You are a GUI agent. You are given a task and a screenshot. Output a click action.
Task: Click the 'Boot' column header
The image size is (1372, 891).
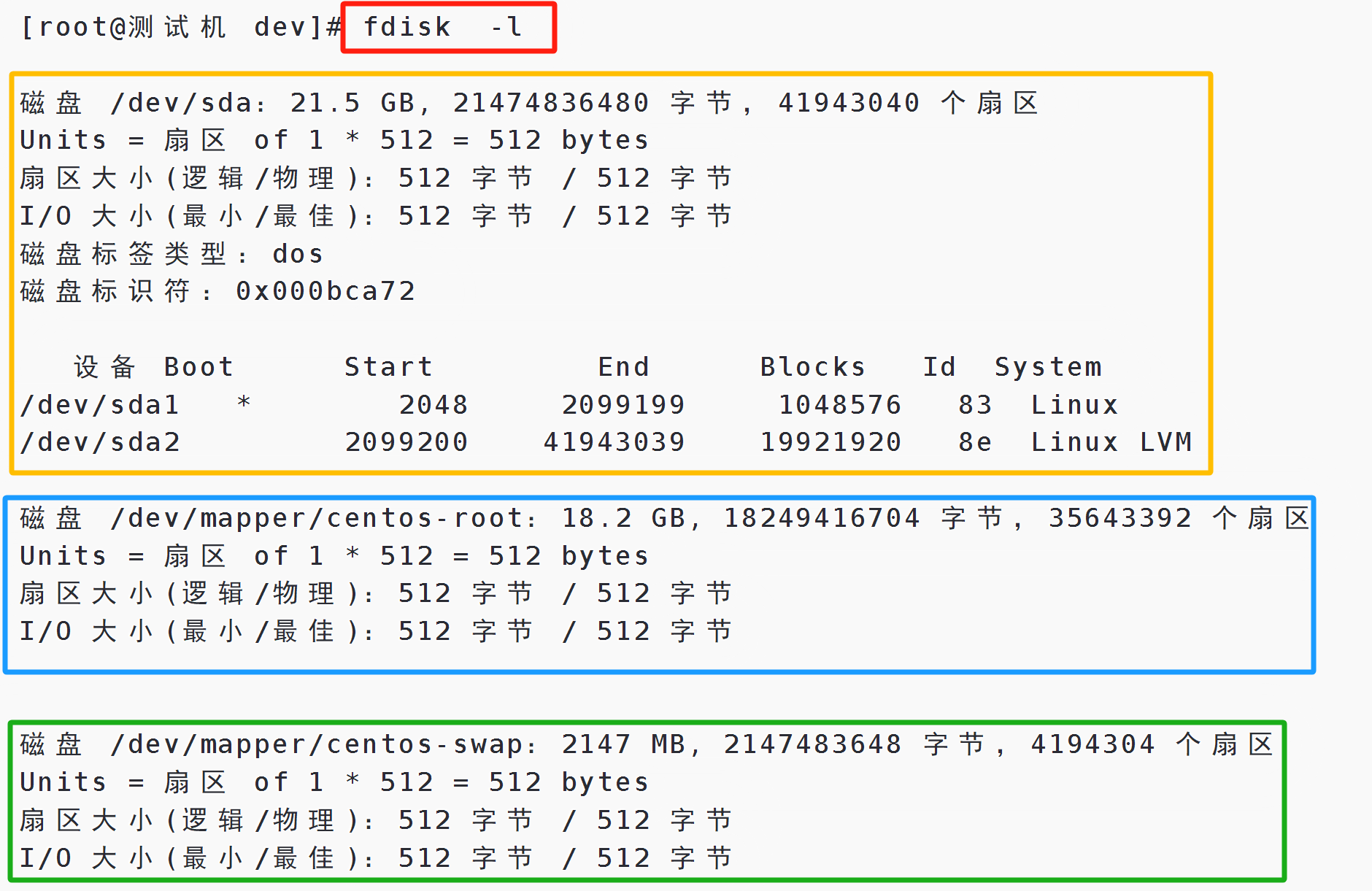(x=199, y=367)
